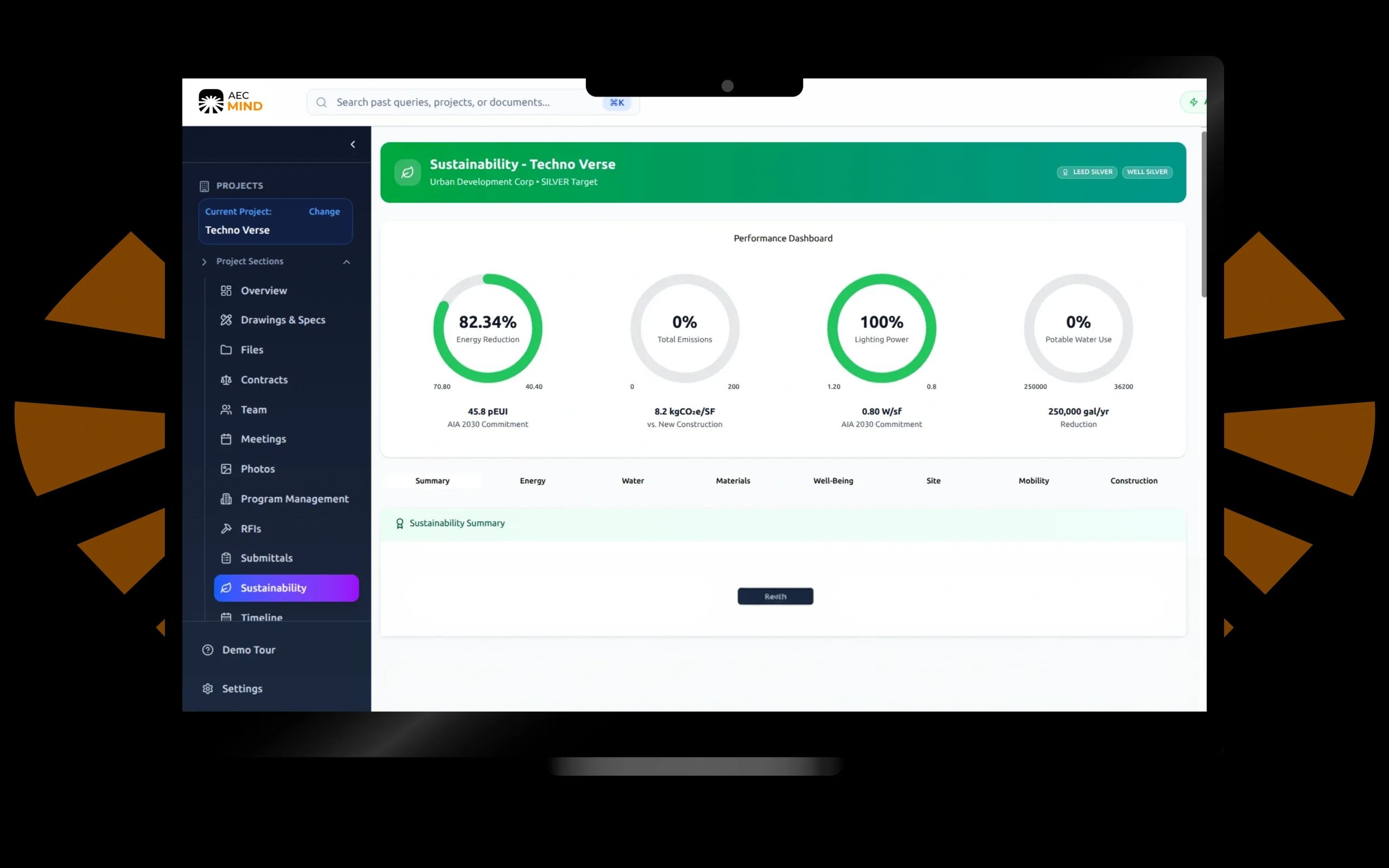Click the Team people icon
The image size is (1389, 868).
click(x=227, y=409)
